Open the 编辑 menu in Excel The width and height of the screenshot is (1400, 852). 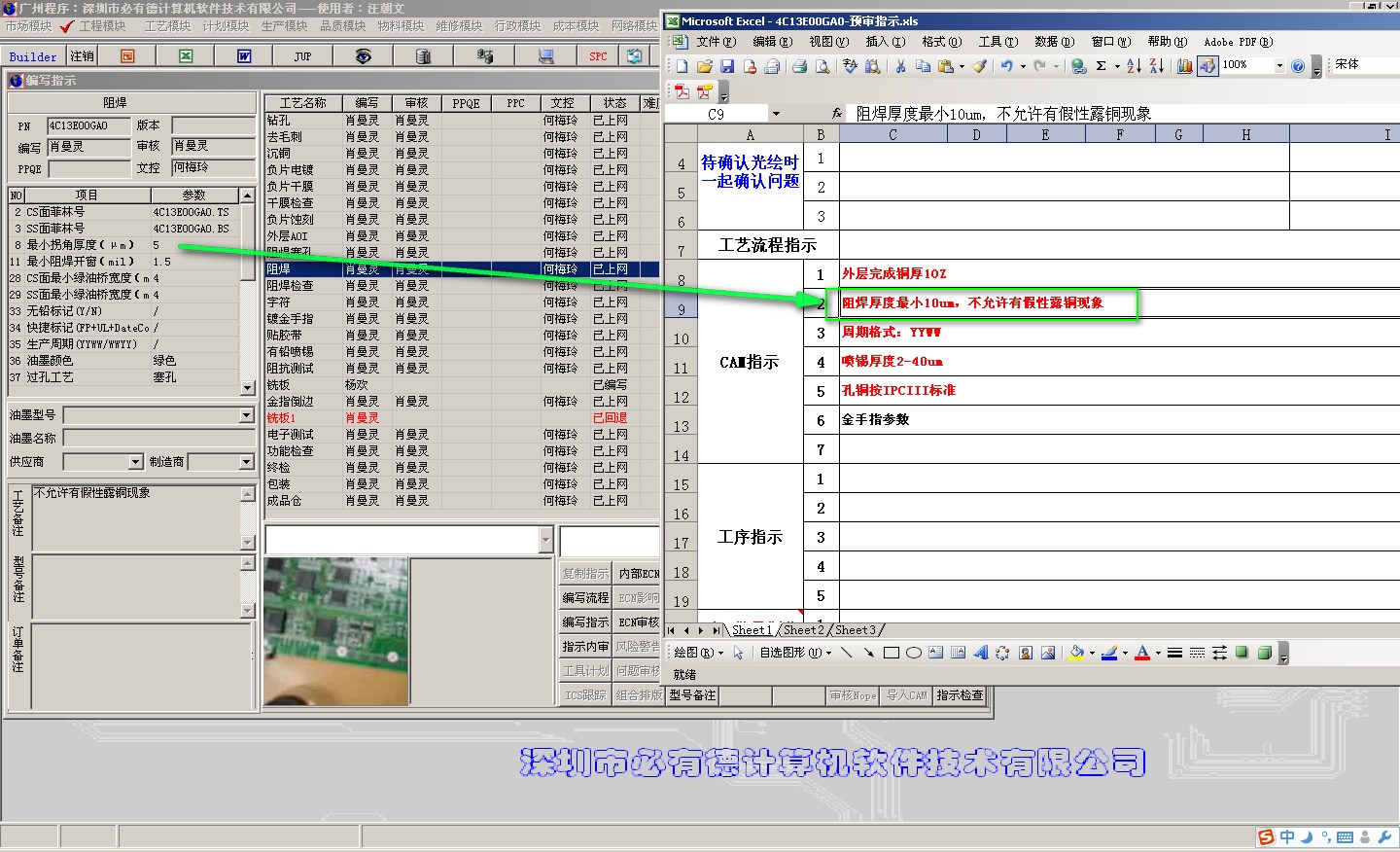coord(772,42)
